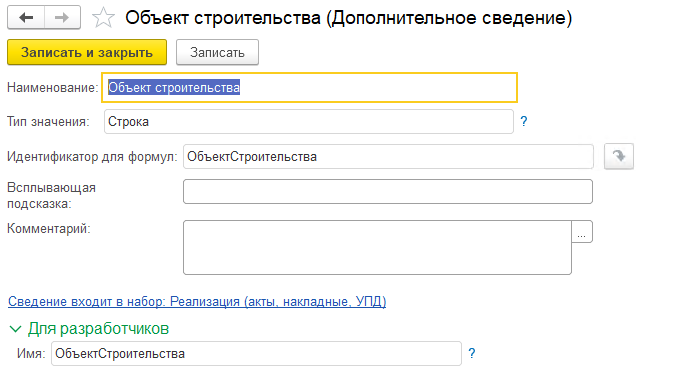693x383 pixels.
Task: Click the Наименование label
Action: [53, 87]
